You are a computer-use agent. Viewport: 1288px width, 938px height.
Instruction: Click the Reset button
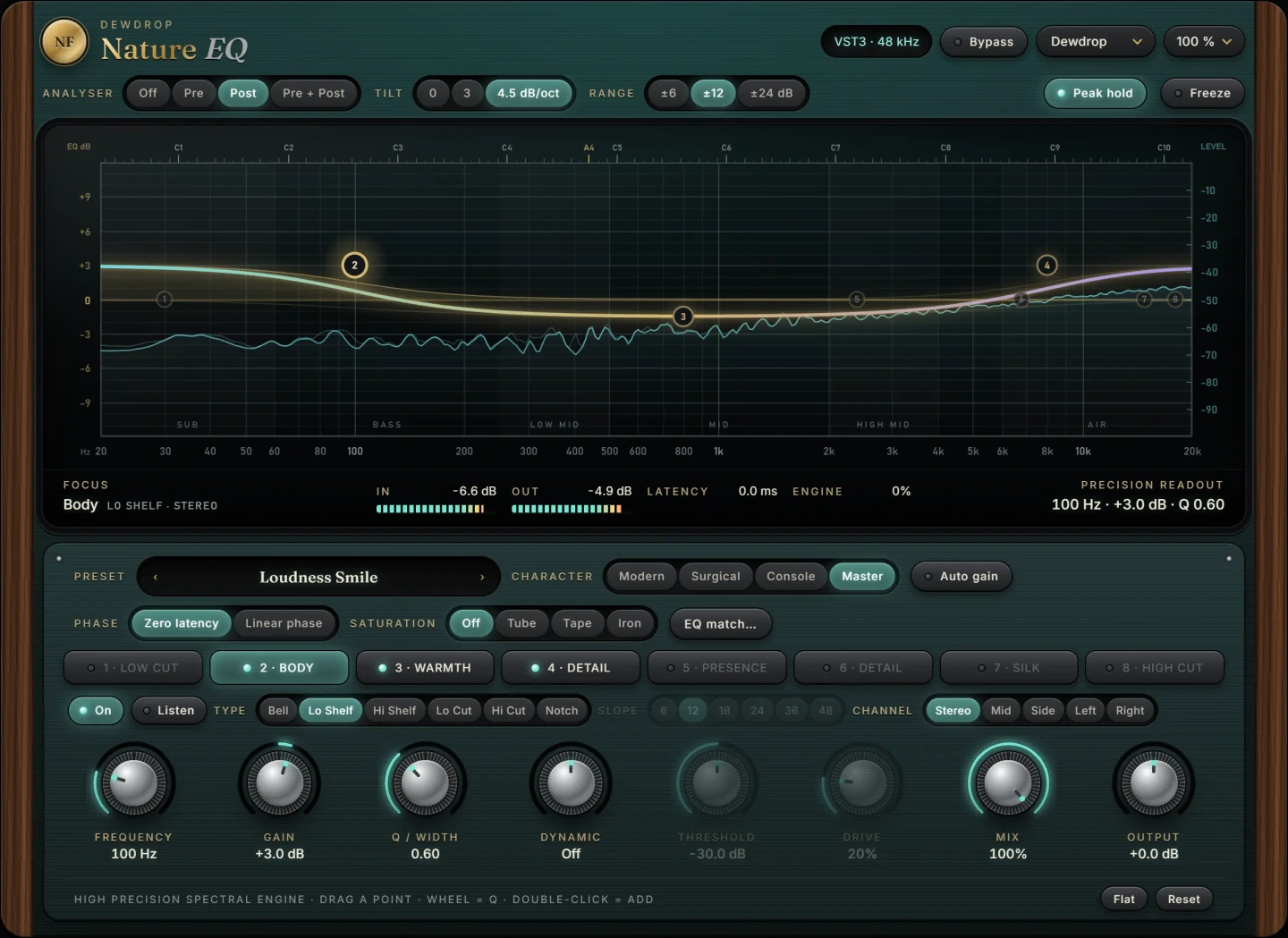click(1183, 900)
